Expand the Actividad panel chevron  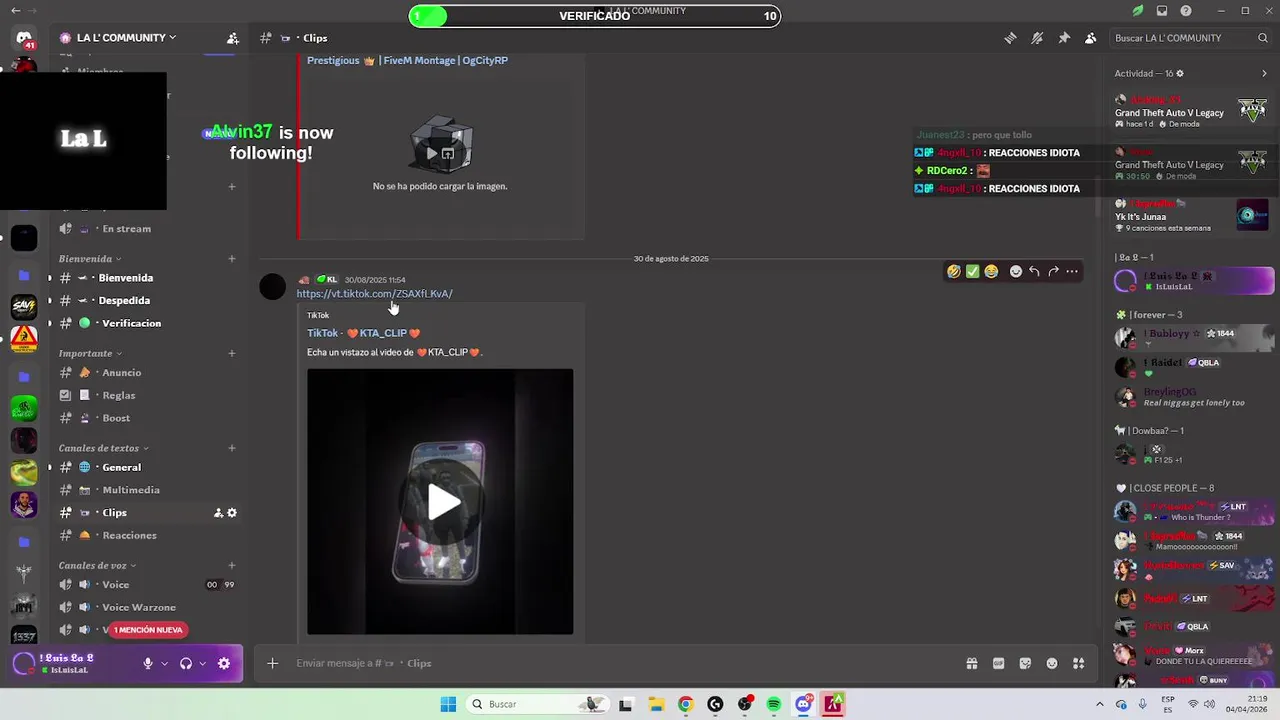(x=1264, y=73)
